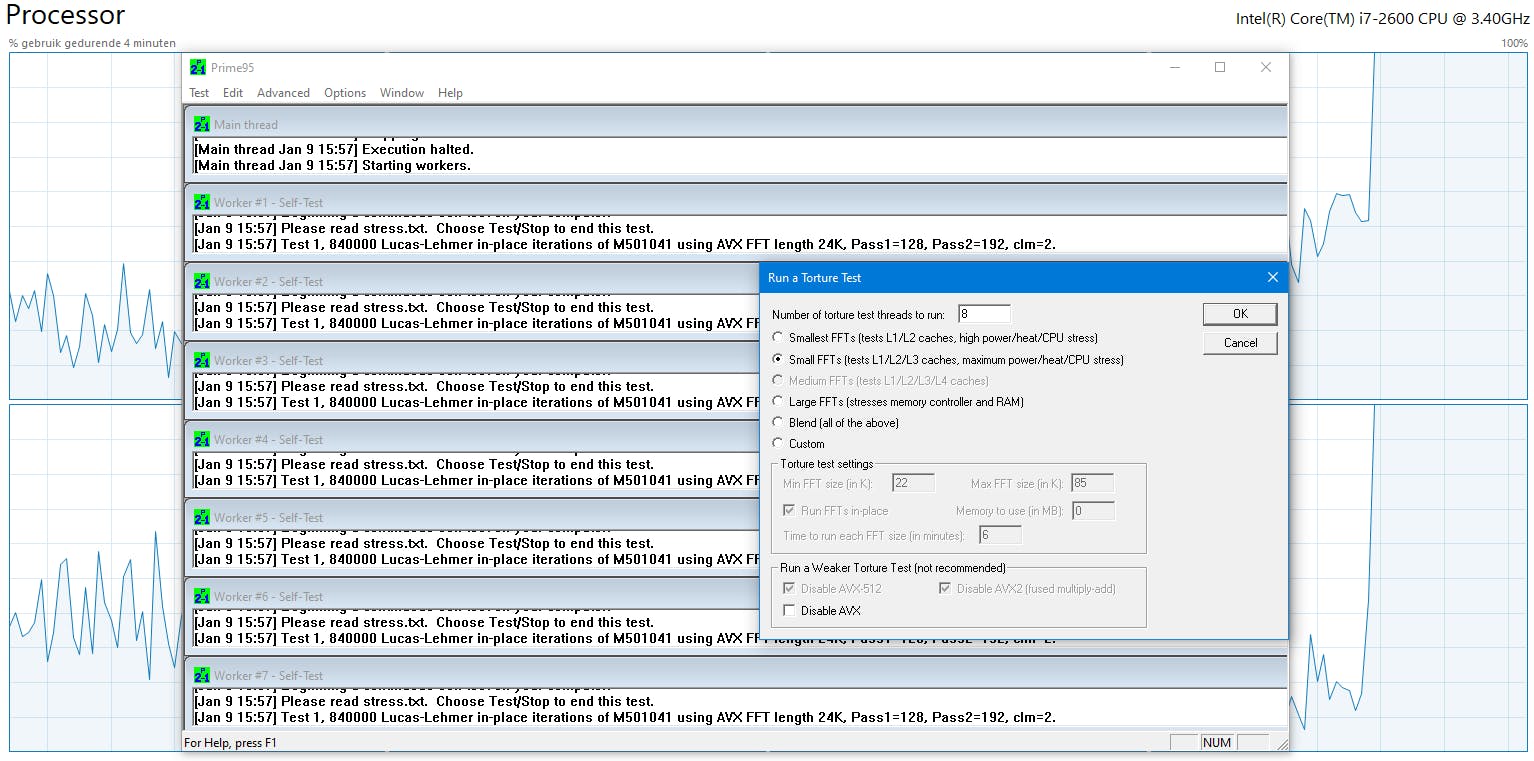Click the Prime95 app icon in title bar

pos(198,67)
